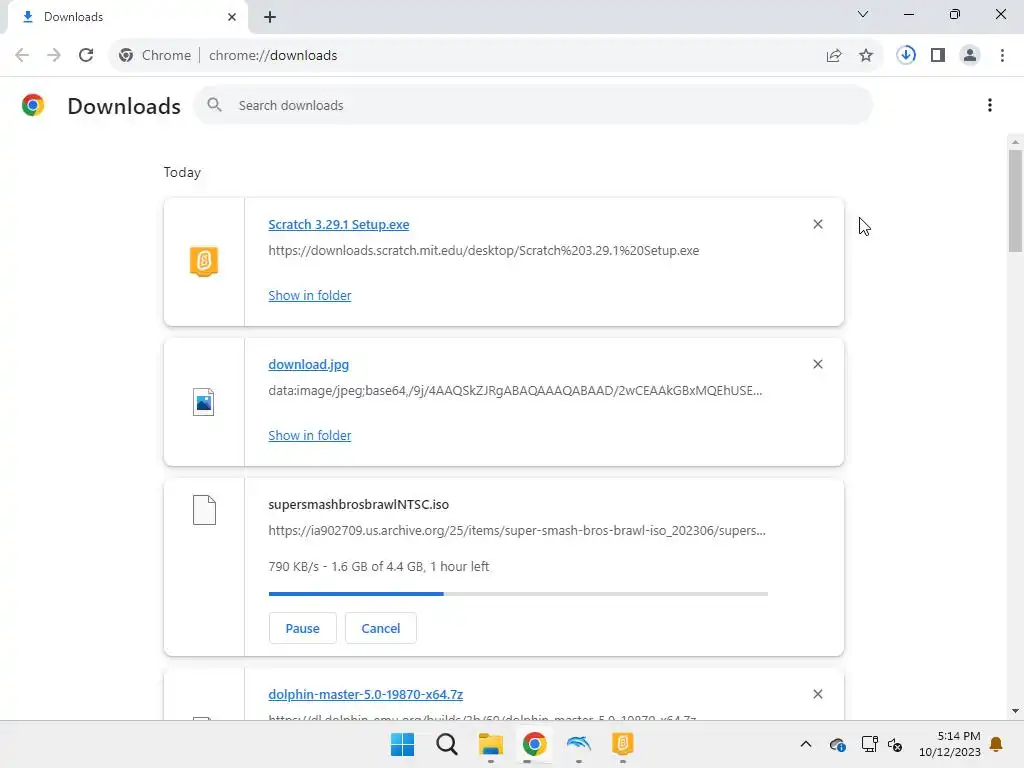Click the page vertical scrollbar thumb
This screenshot has height=768, width=1024.
tap(1015, 200)
